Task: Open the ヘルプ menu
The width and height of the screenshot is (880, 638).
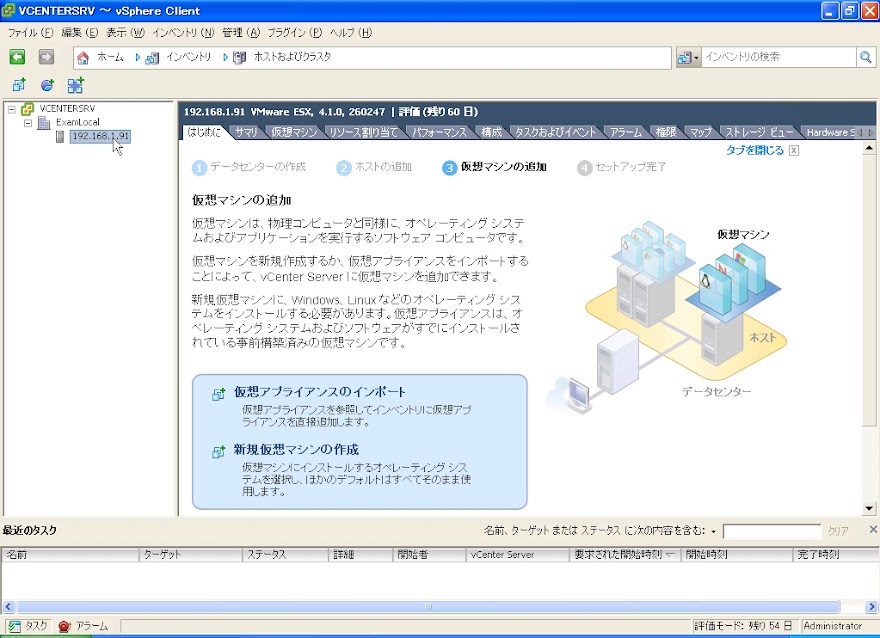Action: click(350, 33)
